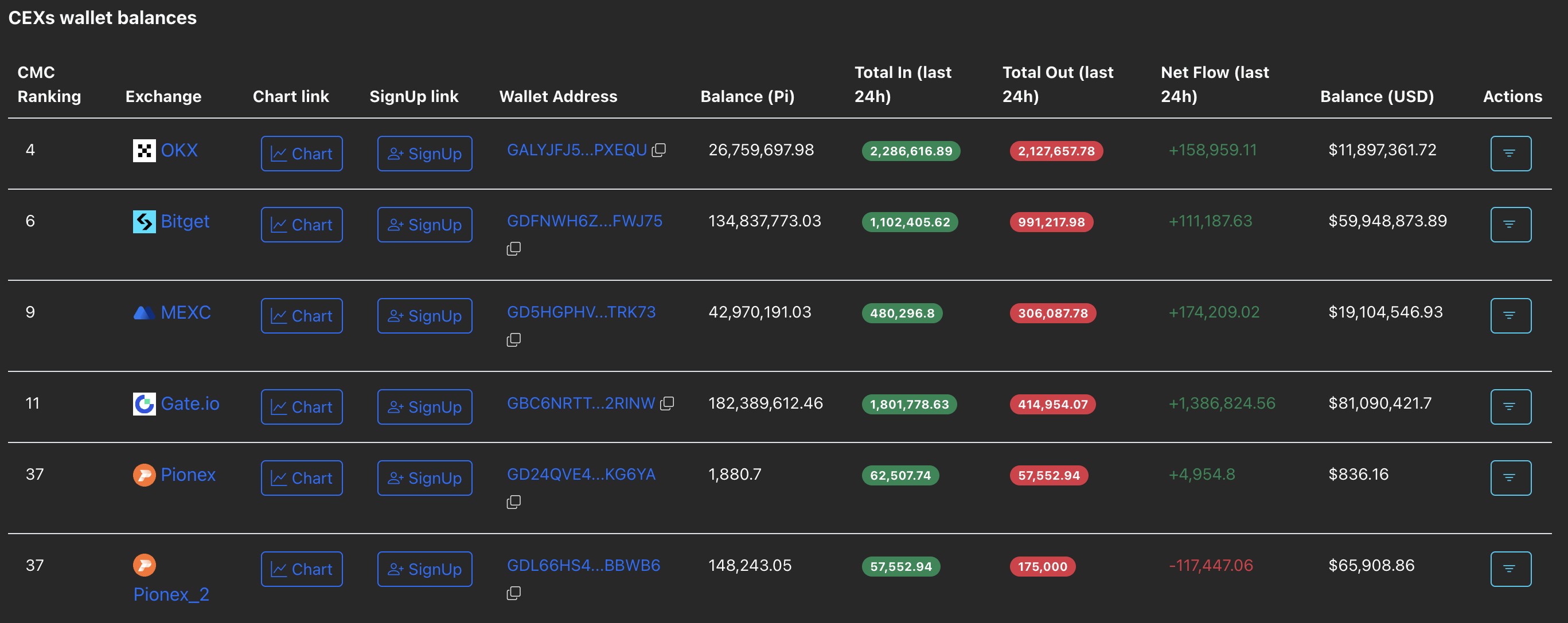Open the filter action for Pionex_2 row
This screenshot has width=1568, height=623.
click(1511, 569)
